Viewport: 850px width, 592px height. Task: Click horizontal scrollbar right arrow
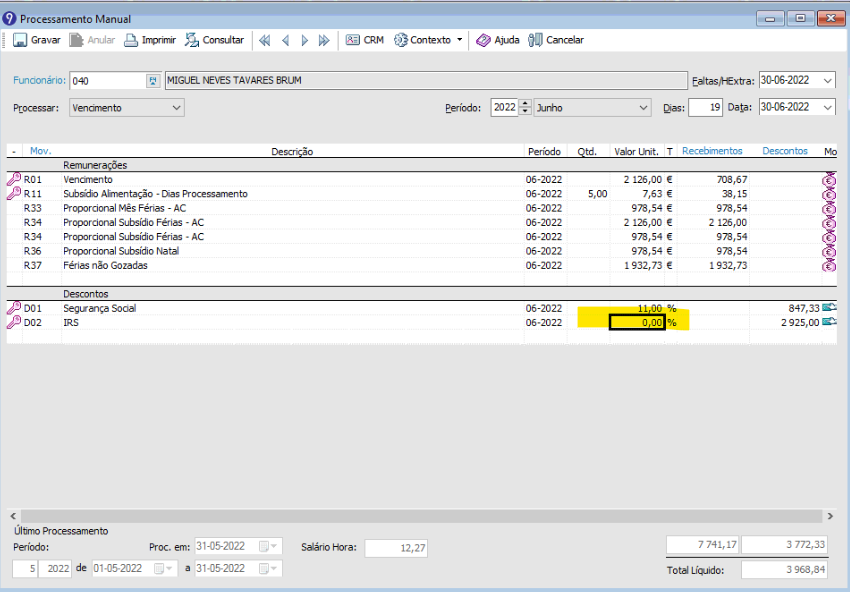click(x=829, y=515)
